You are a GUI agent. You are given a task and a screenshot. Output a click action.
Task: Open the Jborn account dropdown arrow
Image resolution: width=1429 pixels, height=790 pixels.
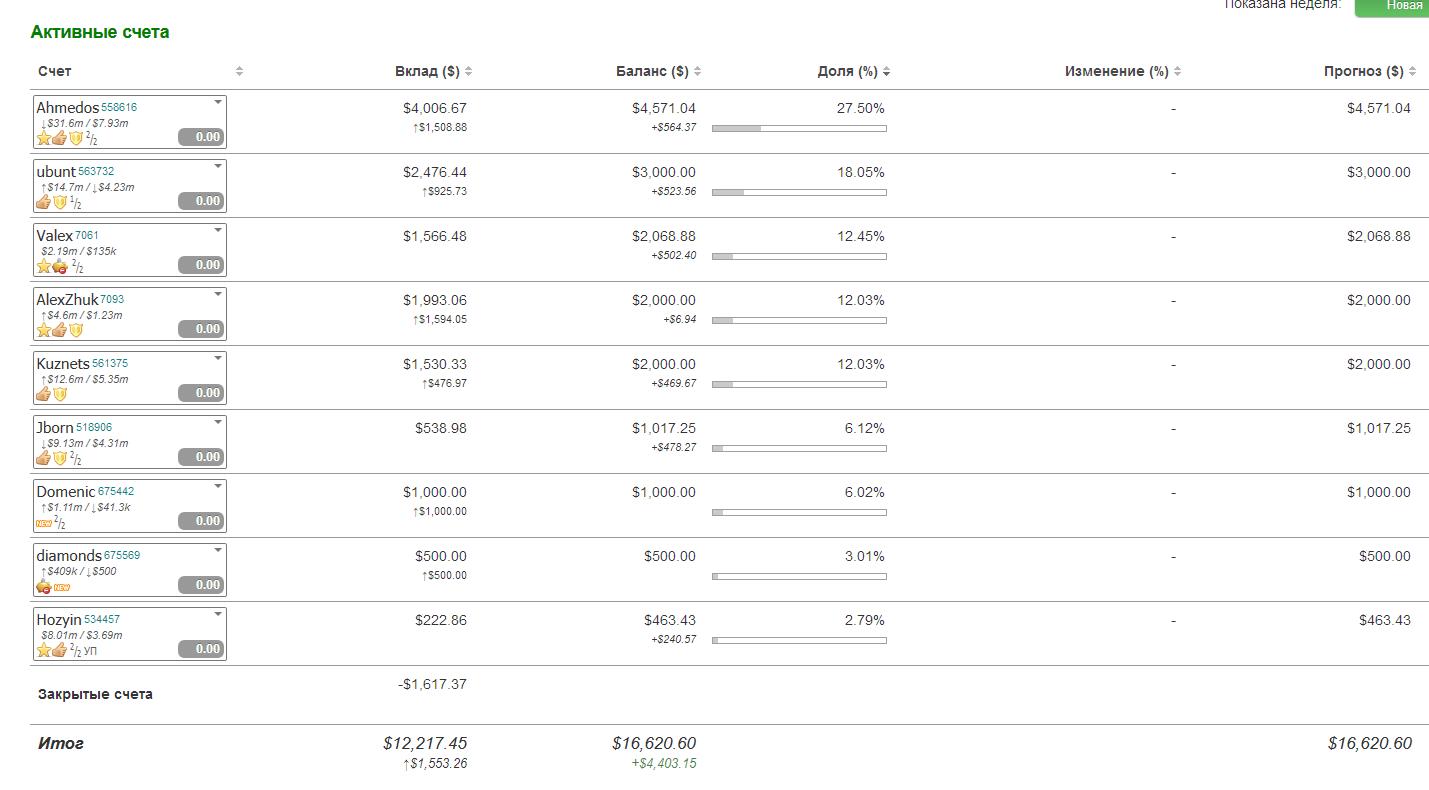pos(218,422)
